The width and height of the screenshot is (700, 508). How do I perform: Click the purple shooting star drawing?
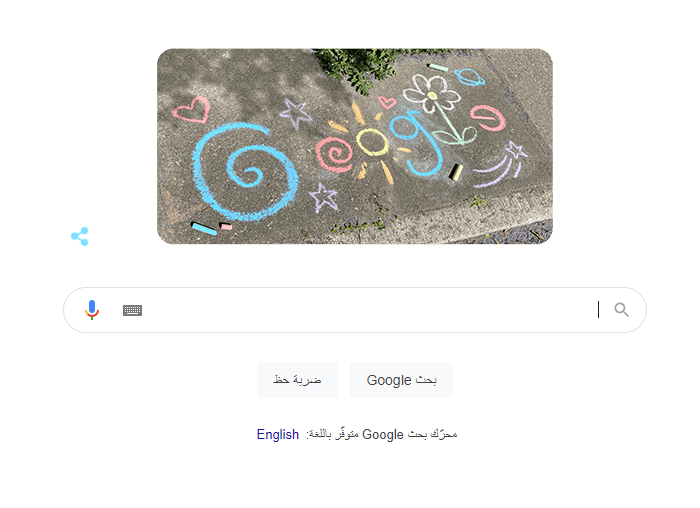(502, 163)
